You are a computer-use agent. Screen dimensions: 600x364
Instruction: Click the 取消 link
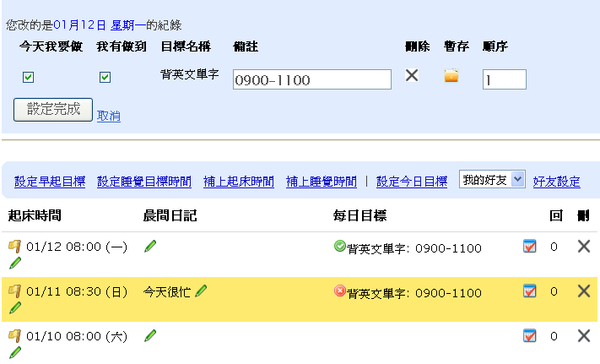pyautogui.click(x=109, y=116)
